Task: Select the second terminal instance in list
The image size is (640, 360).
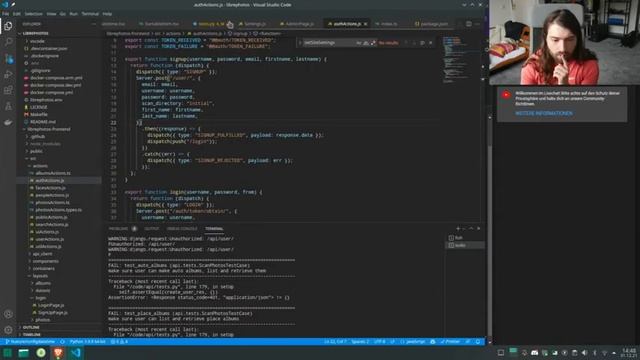Action: 464,245
